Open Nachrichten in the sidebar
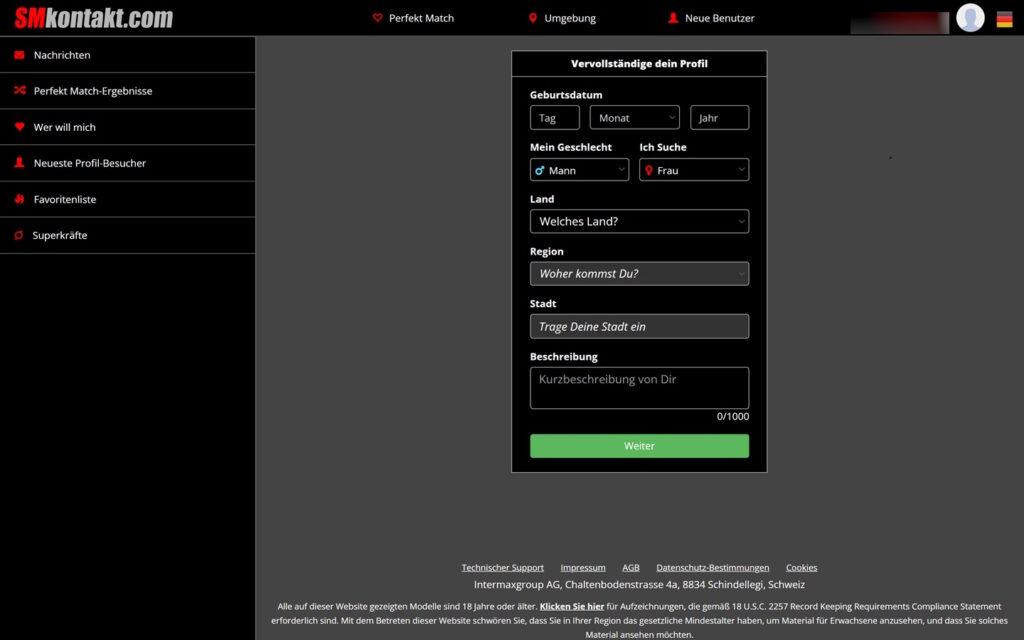The image size is (1024, 640). tap(127, 55)
